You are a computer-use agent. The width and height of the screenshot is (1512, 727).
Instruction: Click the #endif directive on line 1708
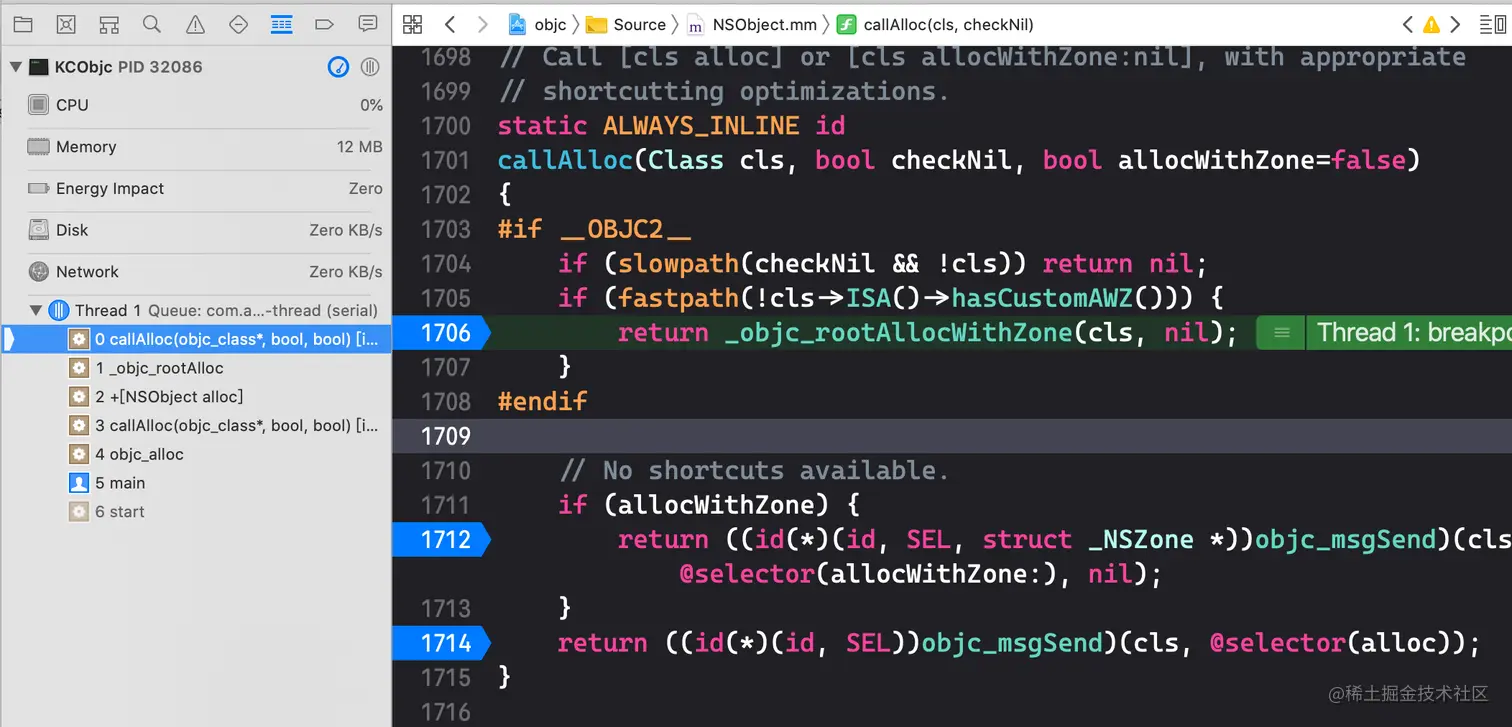tap(542, 402)
